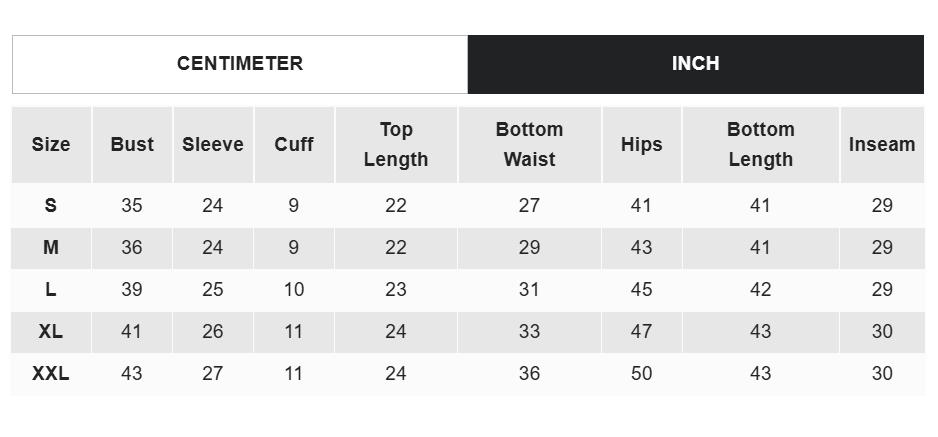Switch to the CENTIMETER tab
The width and height of the screenshot is (938, 437).
(x=240, y=64)
